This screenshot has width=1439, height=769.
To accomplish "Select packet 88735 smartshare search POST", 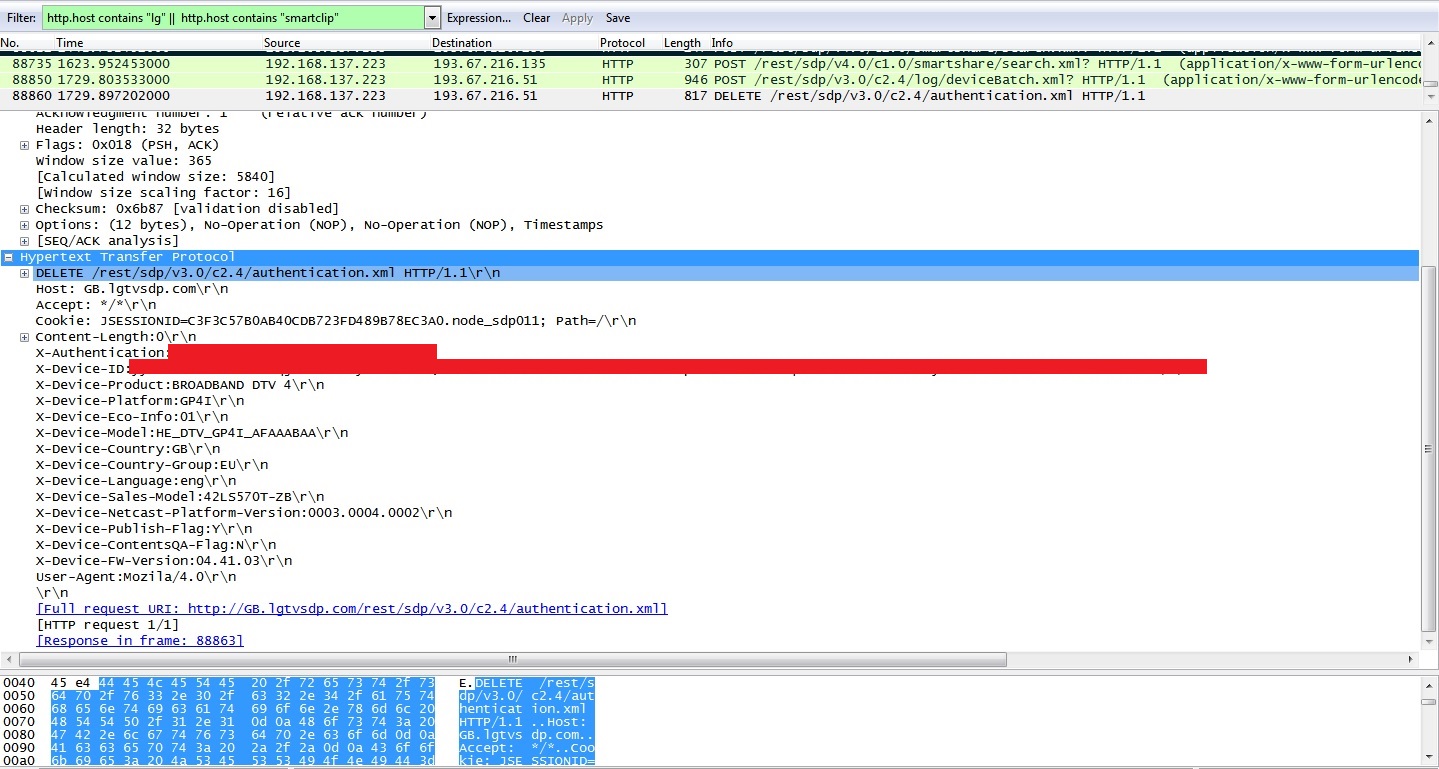I will (x=710, y=63).
